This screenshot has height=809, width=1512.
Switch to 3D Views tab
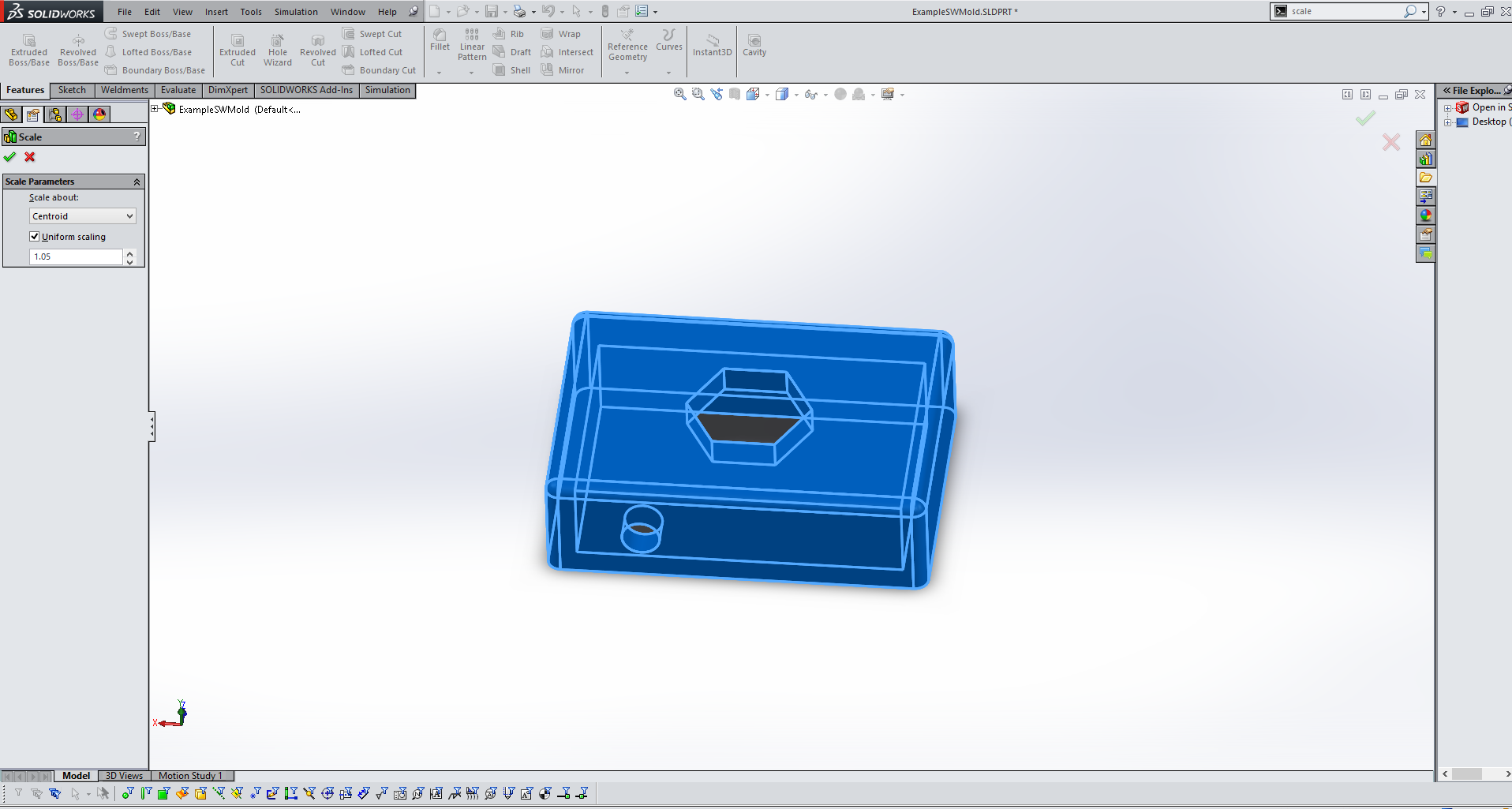124,776
